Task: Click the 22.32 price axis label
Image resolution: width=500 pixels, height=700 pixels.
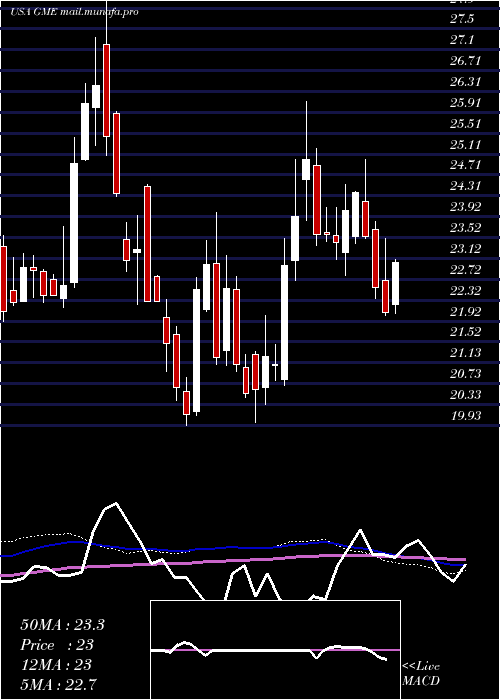Action: click(466, 291)
